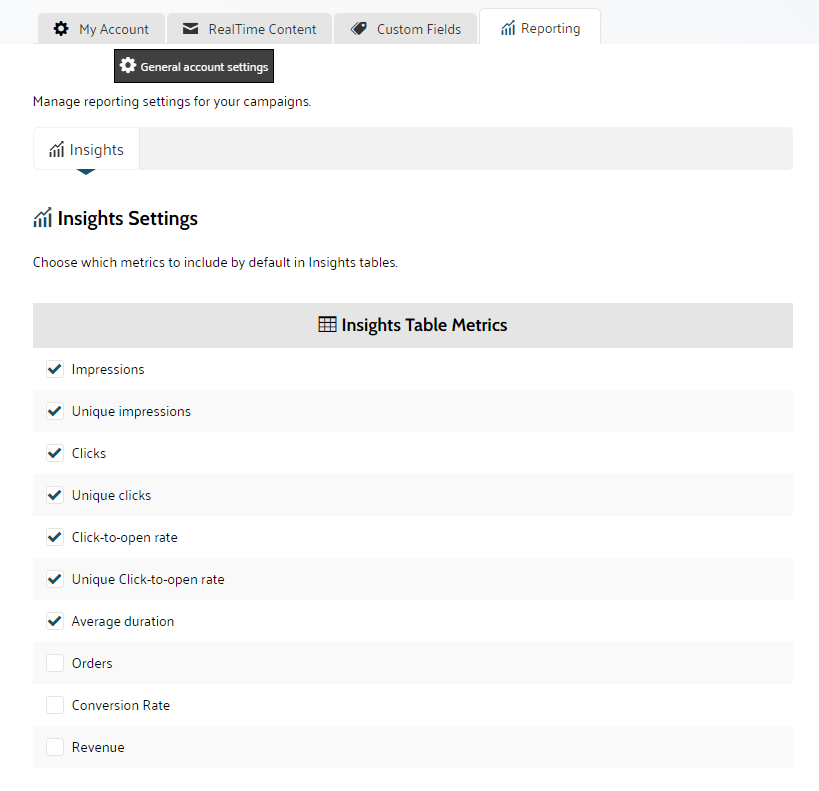Open the My Account tab
Image resolution: width=819 pixels, height=791 pixels.
tap(101, 29)
